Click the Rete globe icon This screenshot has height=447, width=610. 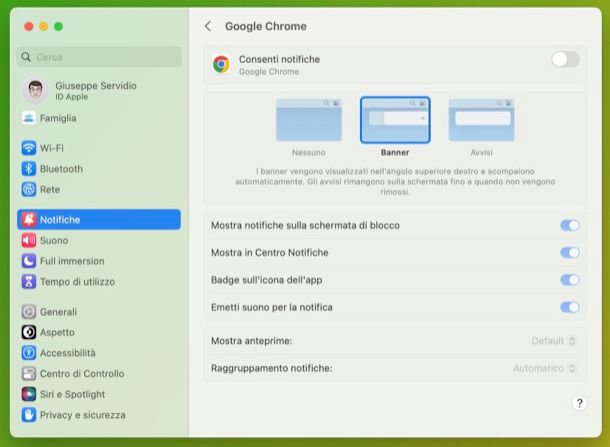click(x=29, y=189)
